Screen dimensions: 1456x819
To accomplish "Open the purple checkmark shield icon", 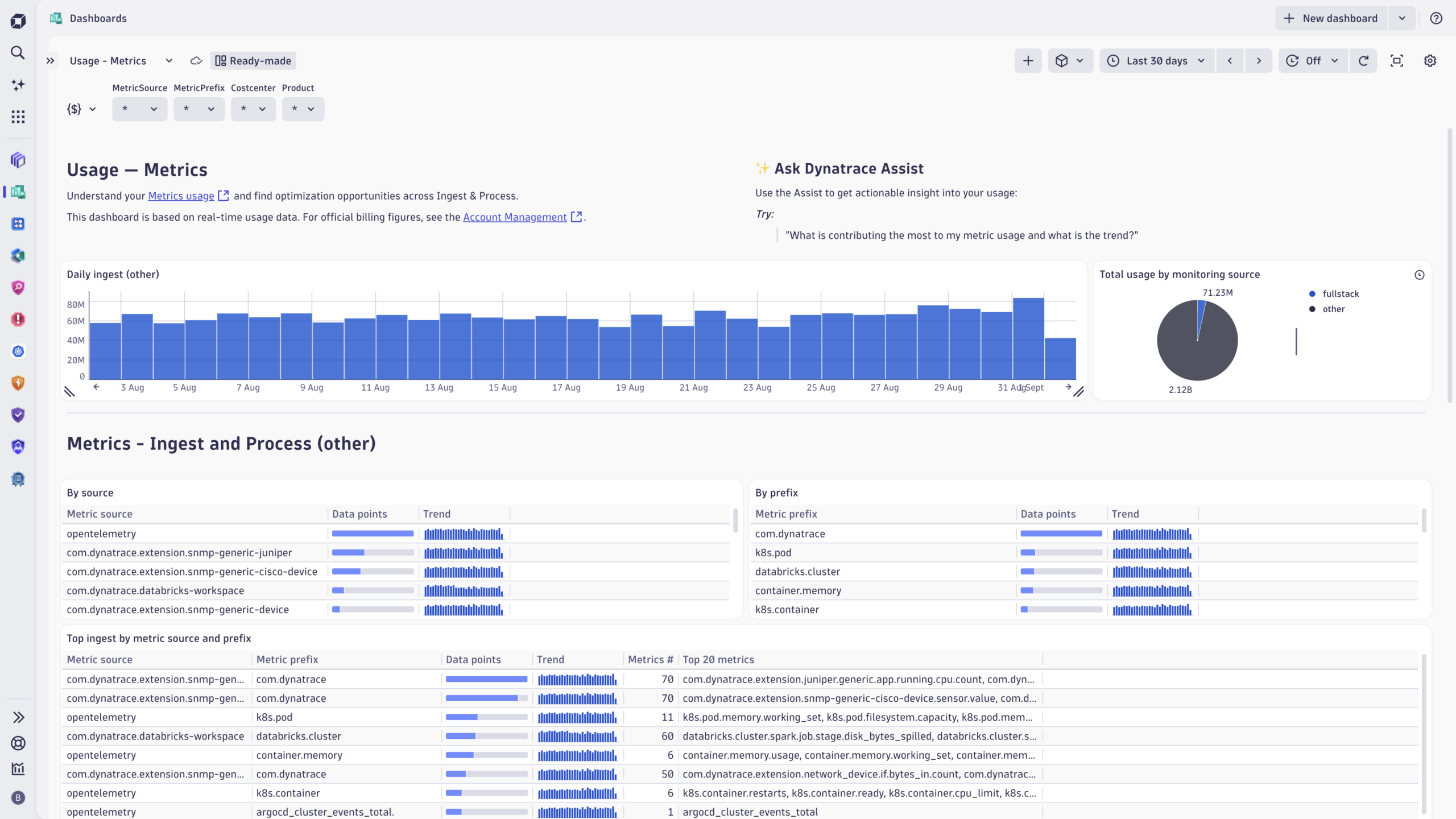I will tap(18, 415).
